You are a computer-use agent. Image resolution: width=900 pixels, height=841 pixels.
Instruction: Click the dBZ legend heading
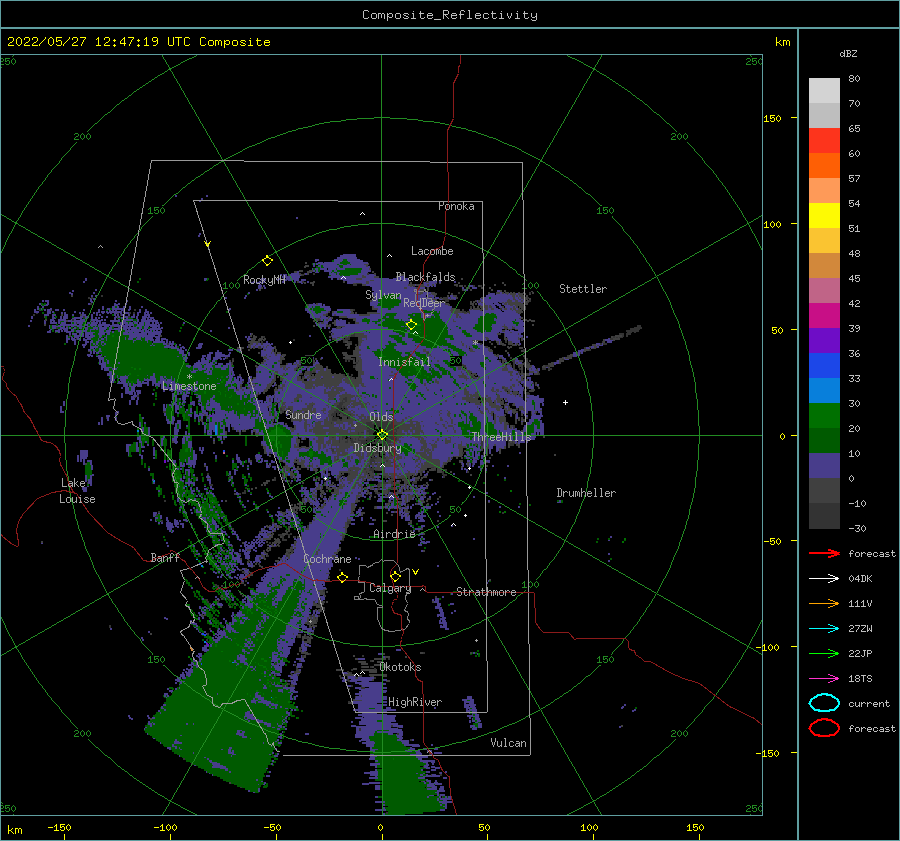click(x=848, y=53)
